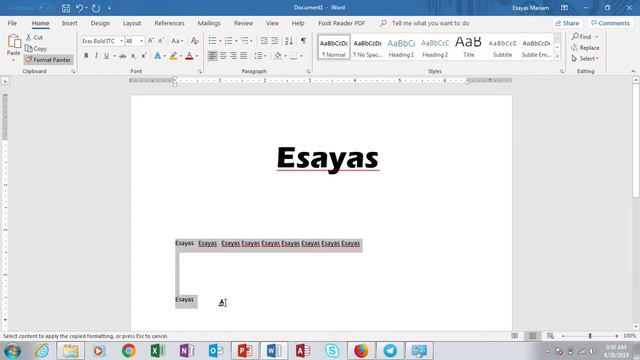Apply the Heading 1 style
Image resolution: width=640 pixels, height=360 pixels.
401,48
